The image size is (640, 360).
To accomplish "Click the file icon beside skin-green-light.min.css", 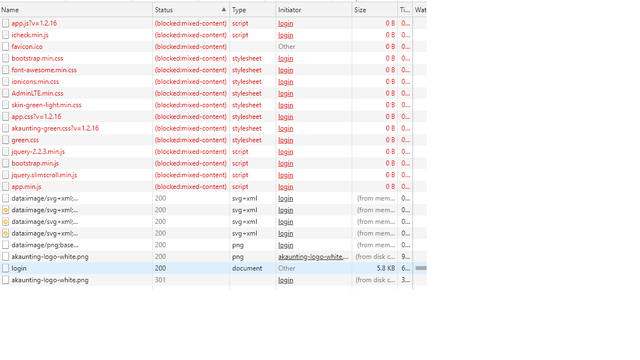I will tap(5, 105).
